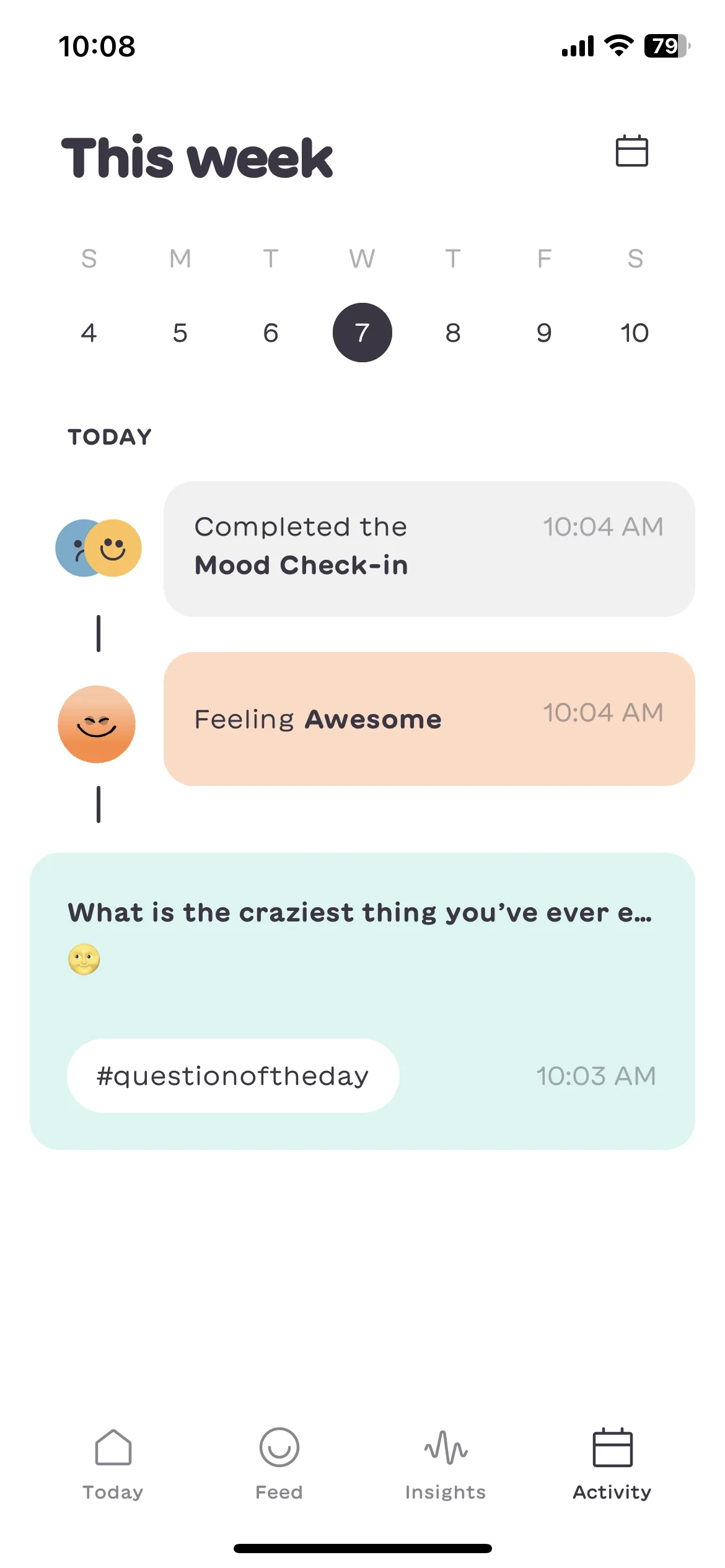
Task: Tap the Mood Check-in two-faces icon
Action: pyautogui.click(x=99, y=548)
